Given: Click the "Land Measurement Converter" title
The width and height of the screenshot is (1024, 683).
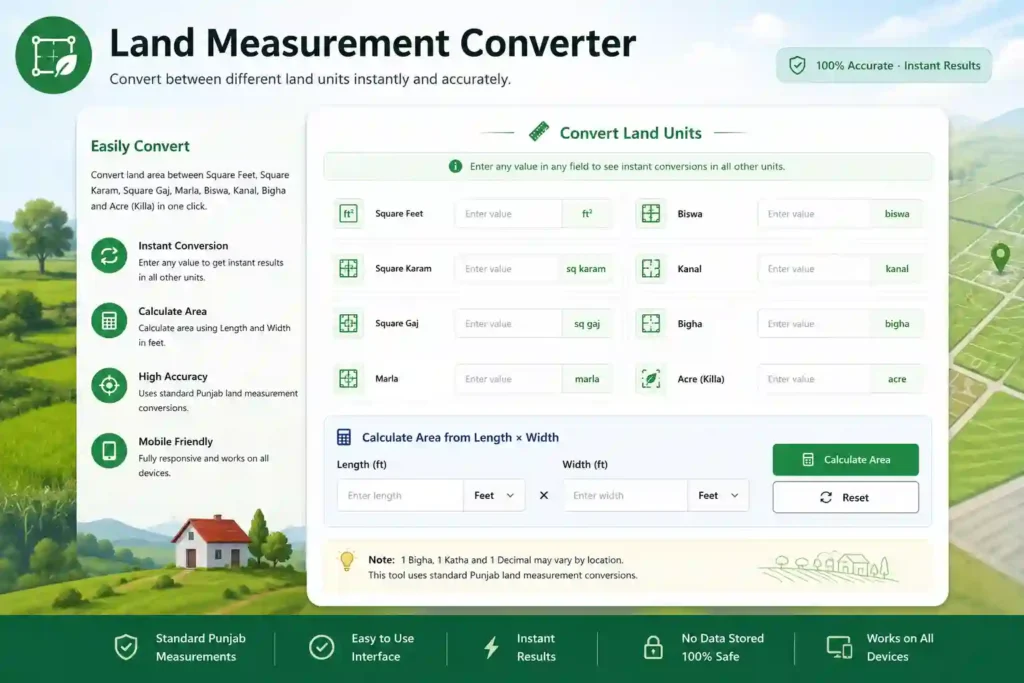Looking at the screenshot, I should click(x=372, y=43).
